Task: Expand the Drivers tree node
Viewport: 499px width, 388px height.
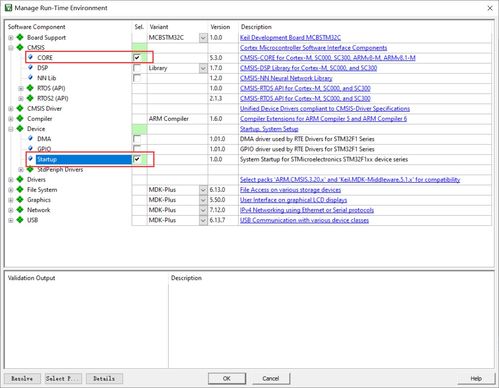Action: 11,180
